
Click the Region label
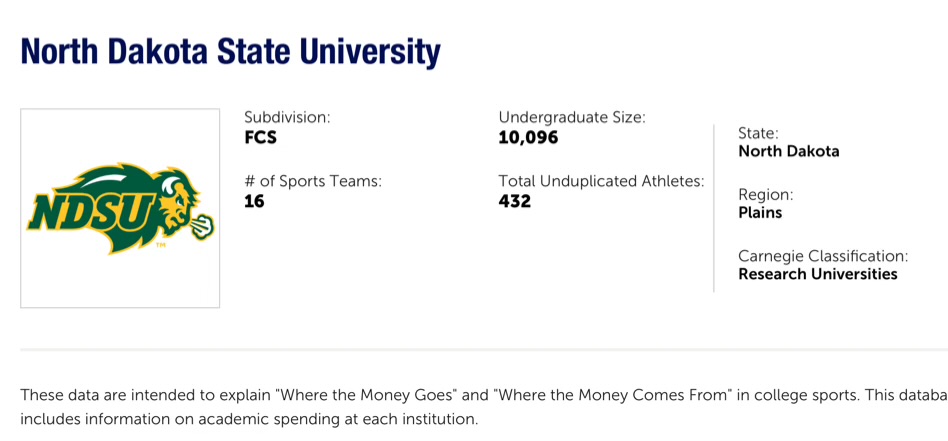pos(765,194)
